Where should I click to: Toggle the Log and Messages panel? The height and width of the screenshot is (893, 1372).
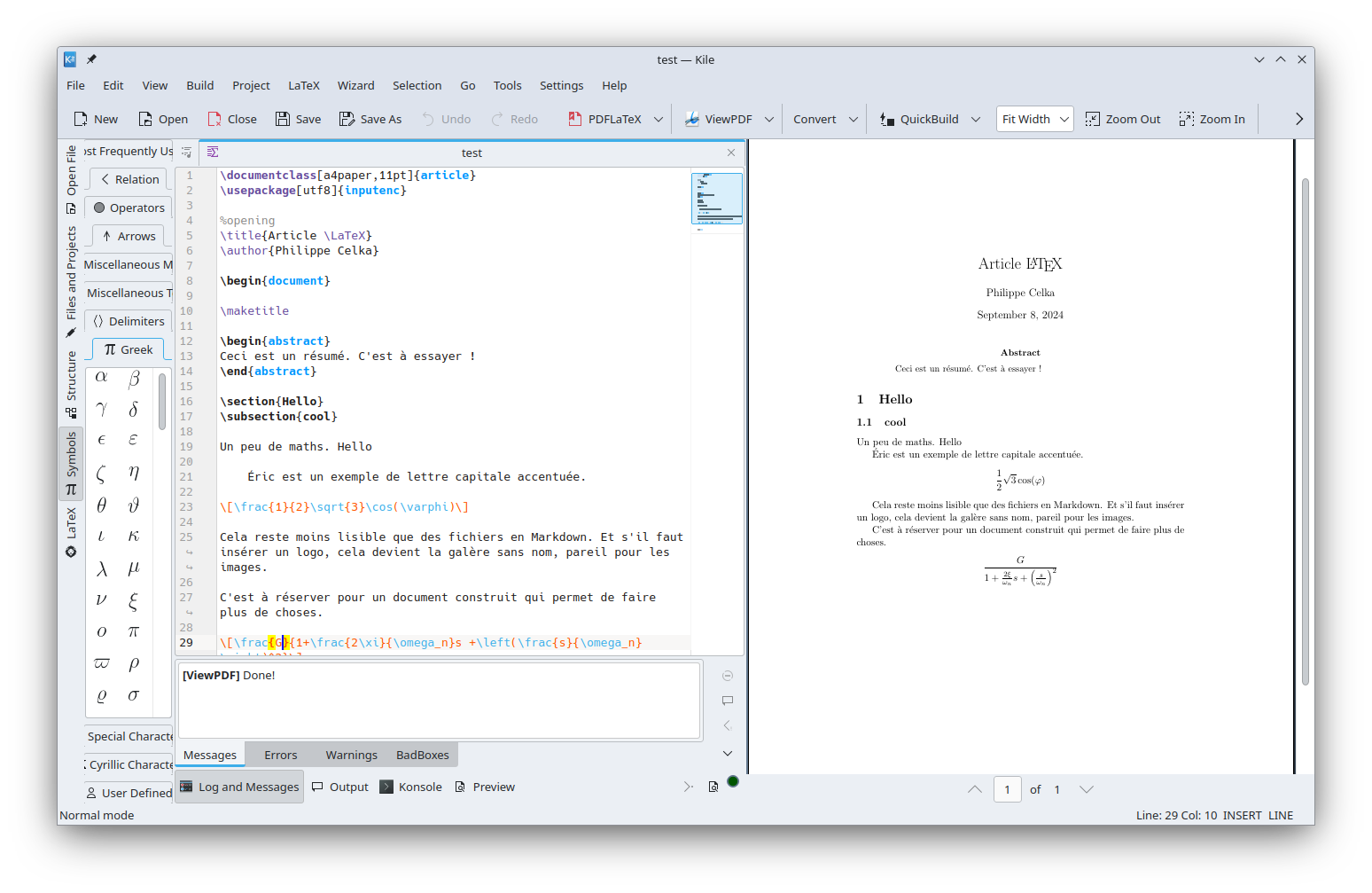(239, 787)
